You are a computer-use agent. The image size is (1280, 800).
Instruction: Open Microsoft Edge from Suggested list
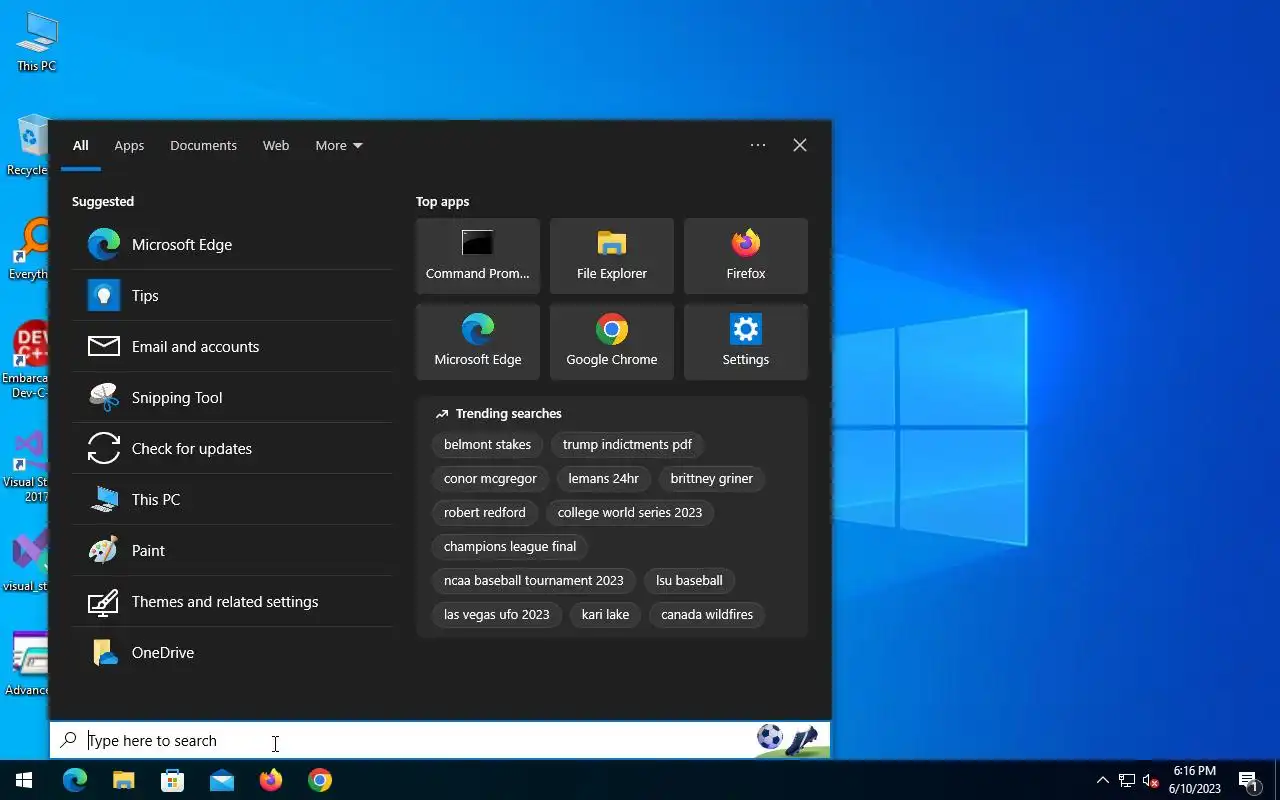[x=232, y=244]
